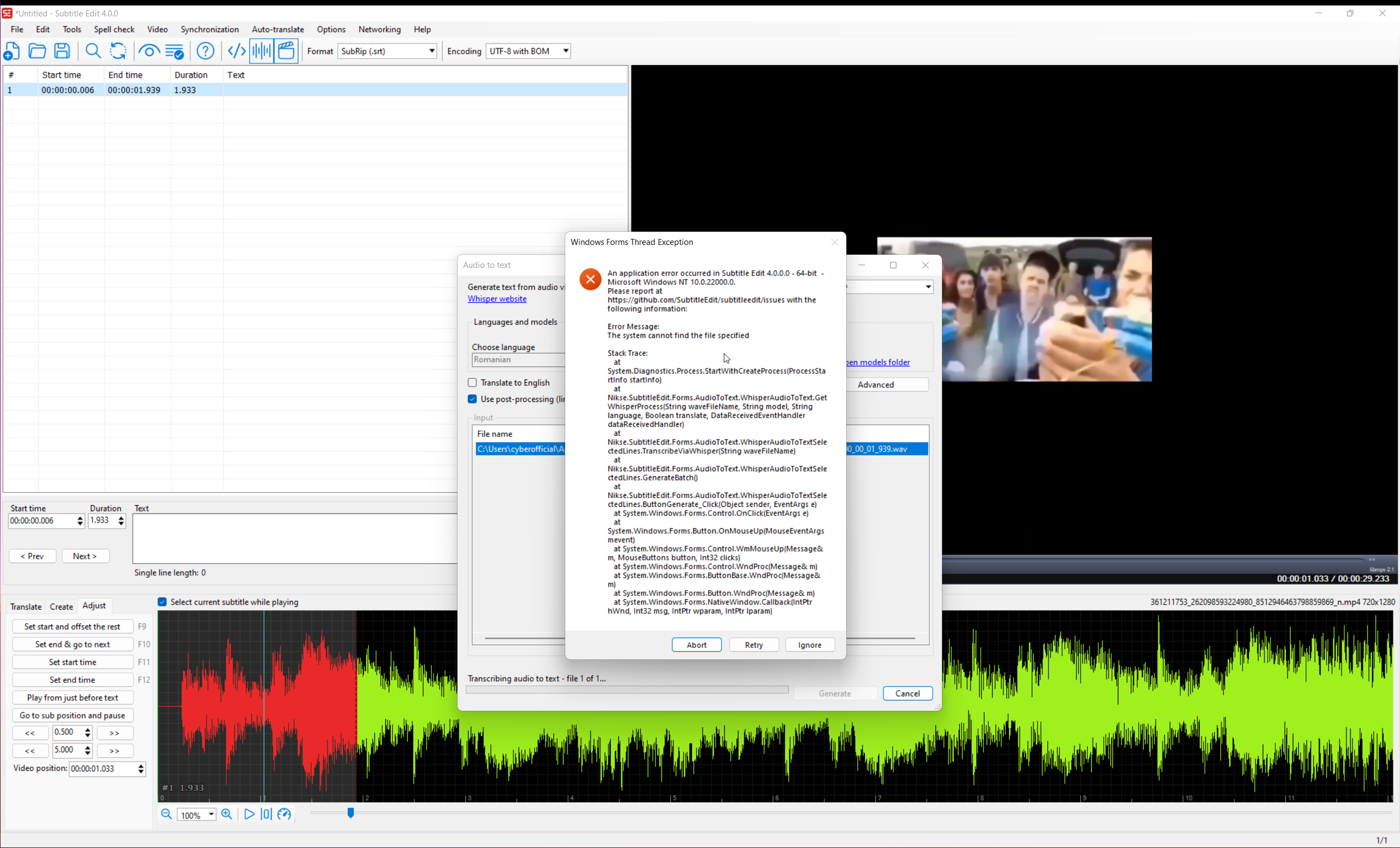The height and width of the screenshot is (848, 1400).
Task: Open the Auto-translate menu
Action: (x=277, y=29)
